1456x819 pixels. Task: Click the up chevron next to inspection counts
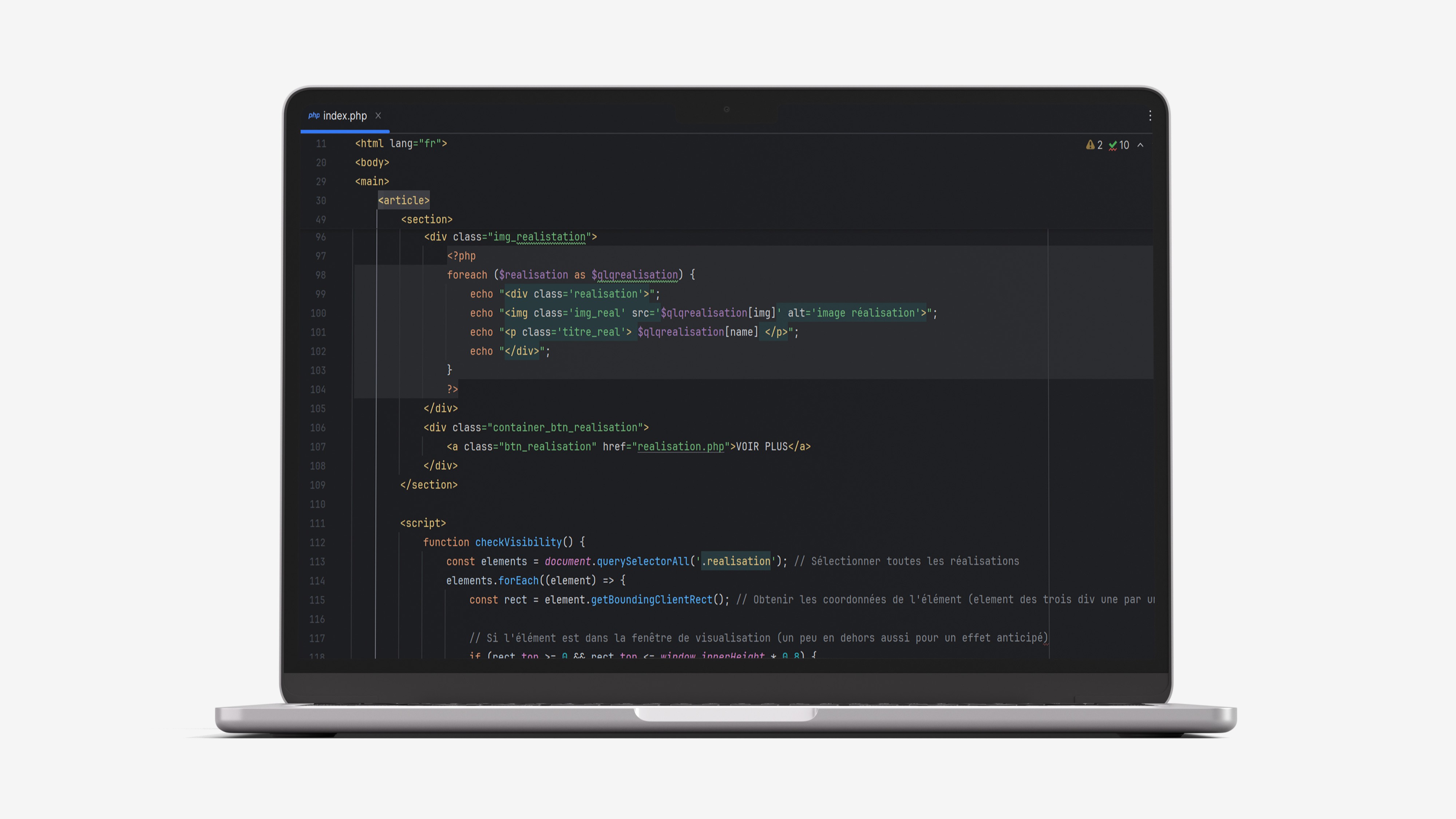point(1140,145)
